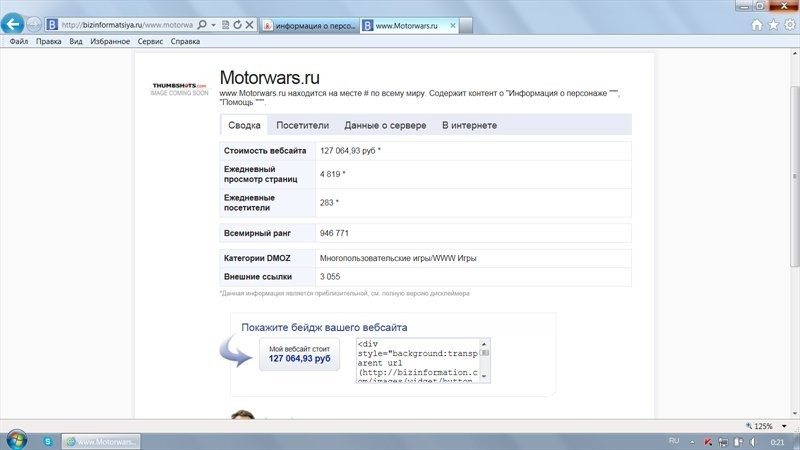Click the taskbar clock 0:21

pyautogui.click(x=777, y=442)
